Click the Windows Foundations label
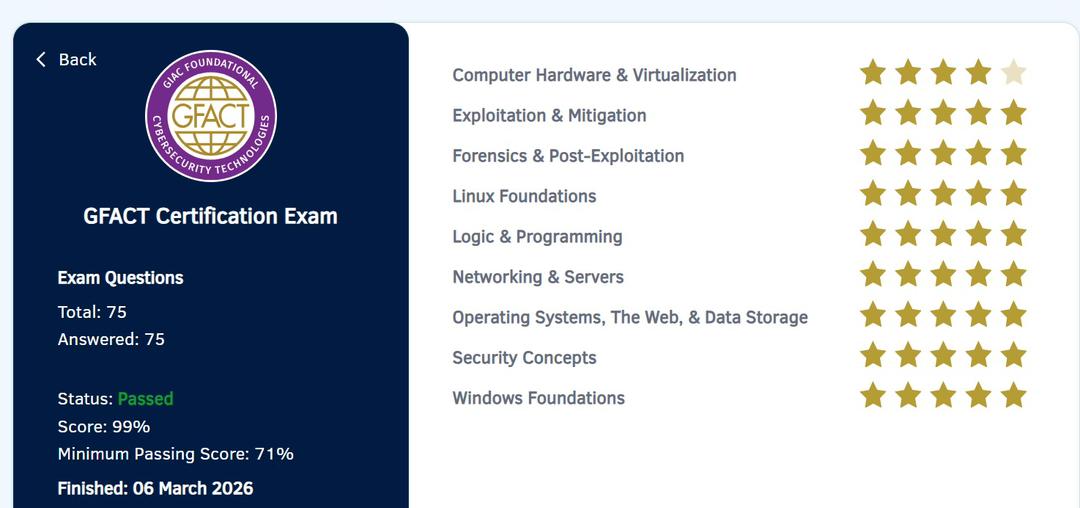1080x508 pixels. click(539, 399)
